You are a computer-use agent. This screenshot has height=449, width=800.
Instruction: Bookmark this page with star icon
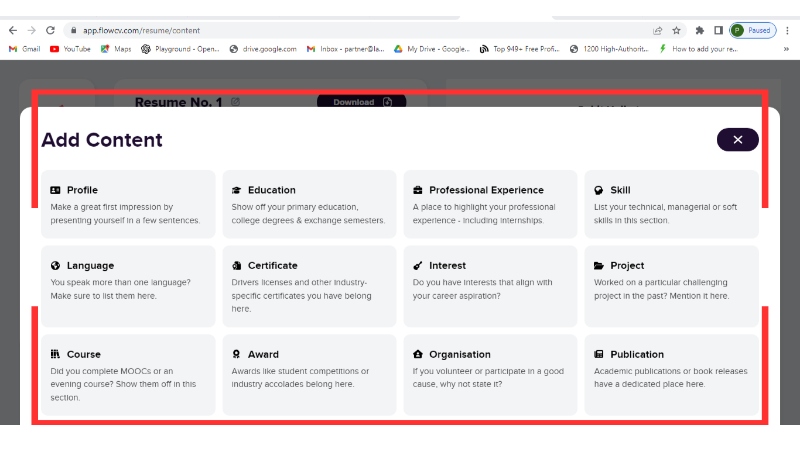[x=676, y=30]
